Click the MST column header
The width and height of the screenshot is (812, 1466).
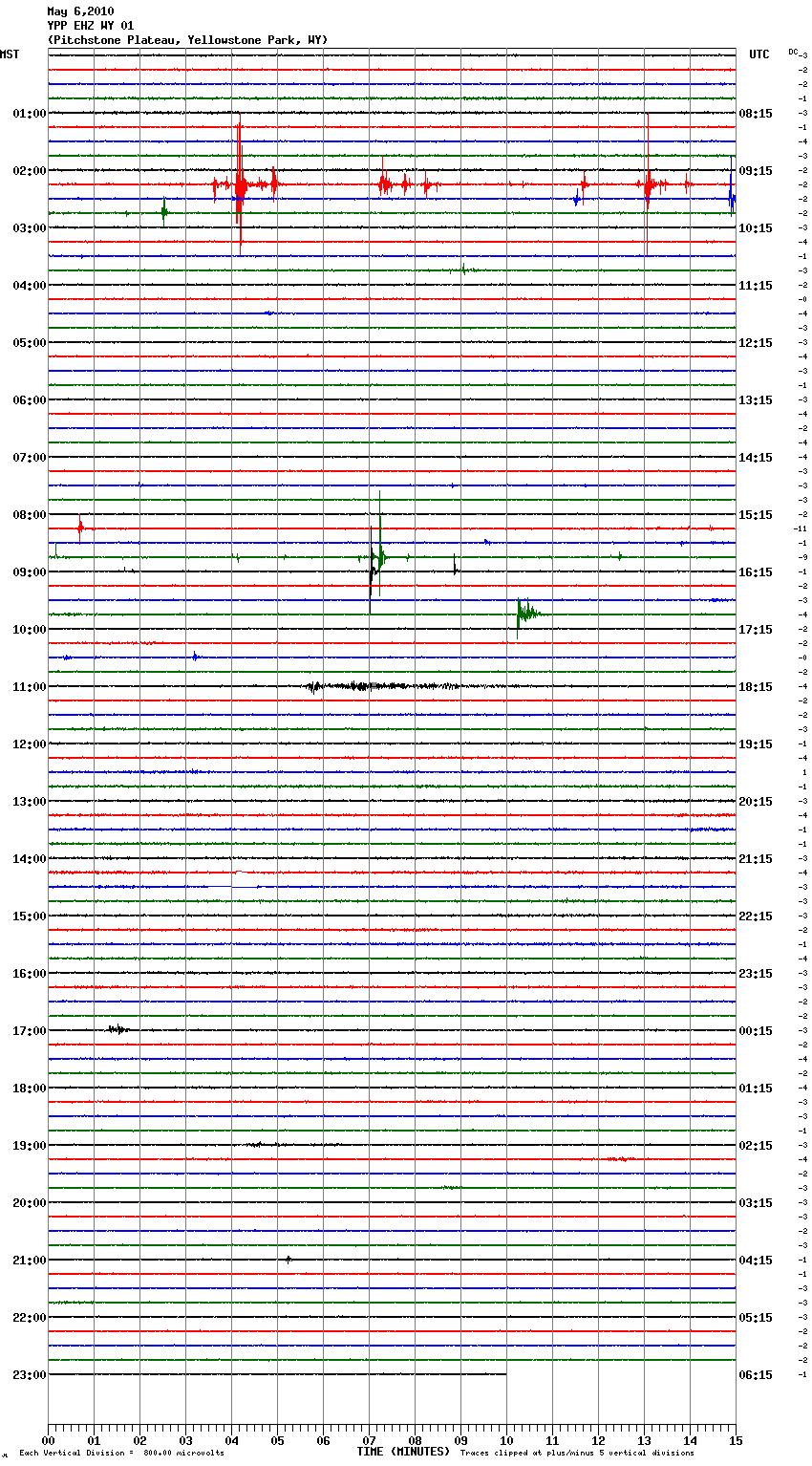coord(10,54)
